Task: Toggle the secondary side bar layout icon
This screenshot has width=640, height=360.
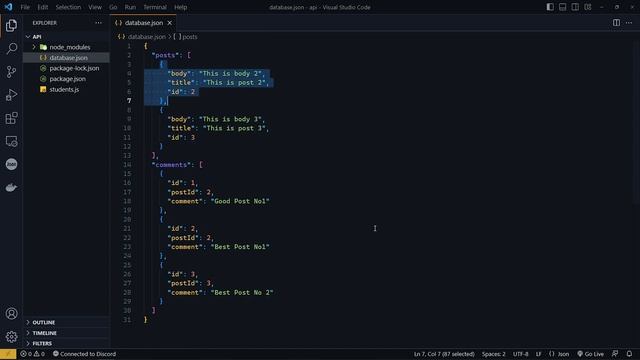Action: (575, 7)
